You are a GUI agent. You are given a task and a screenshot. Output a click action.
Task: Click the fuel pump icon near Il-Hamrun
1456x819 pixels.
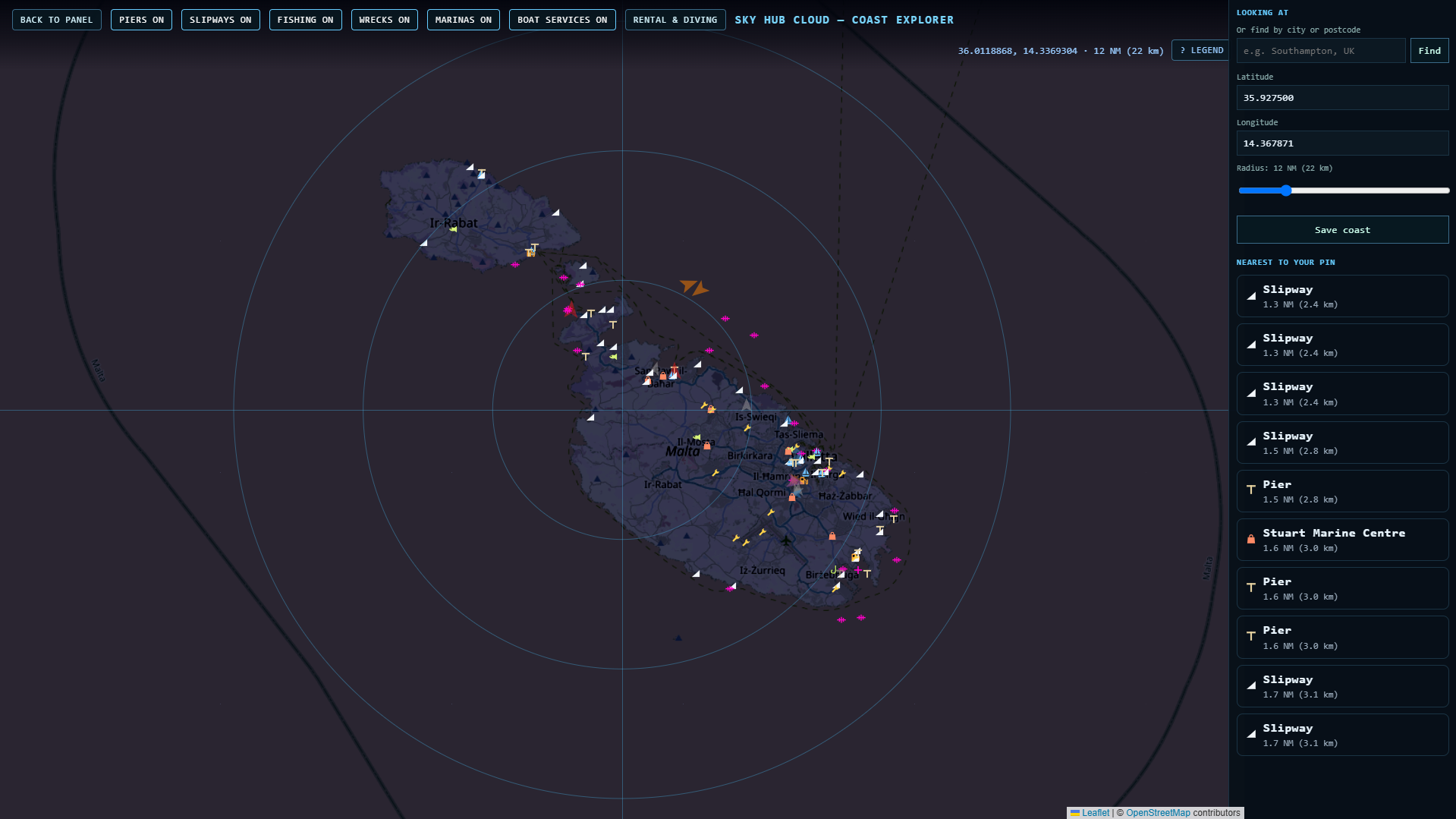point(803,480)
